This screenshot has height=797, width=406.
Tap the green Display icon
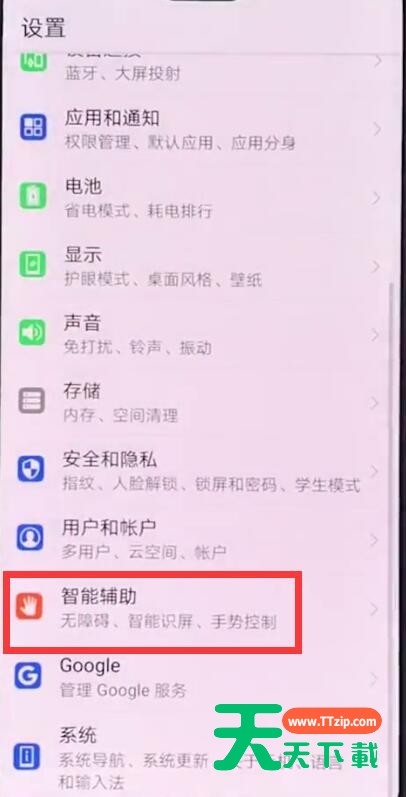(x=32, y=265)
